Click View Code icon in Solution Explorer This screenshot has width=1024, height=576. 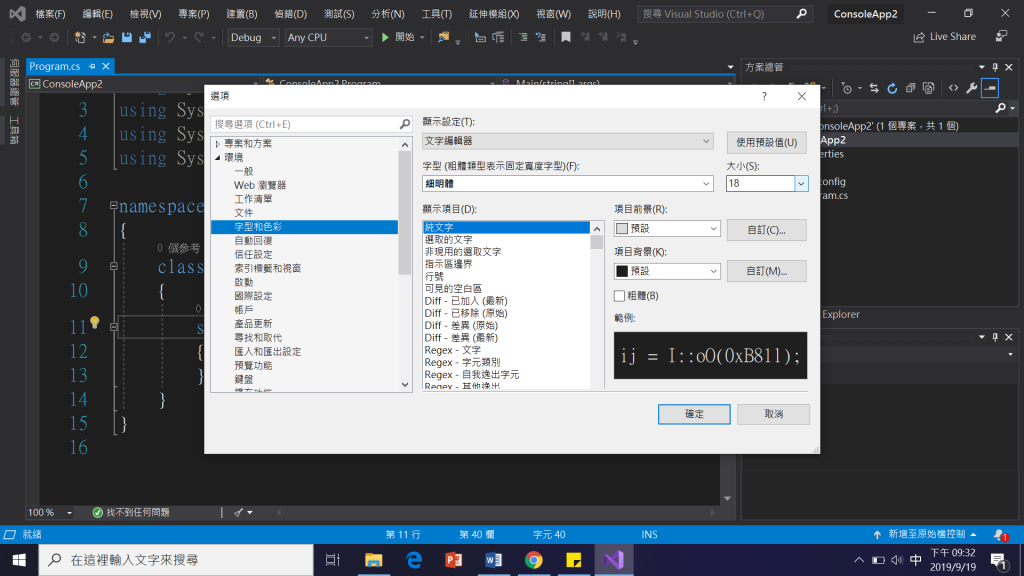953,88
